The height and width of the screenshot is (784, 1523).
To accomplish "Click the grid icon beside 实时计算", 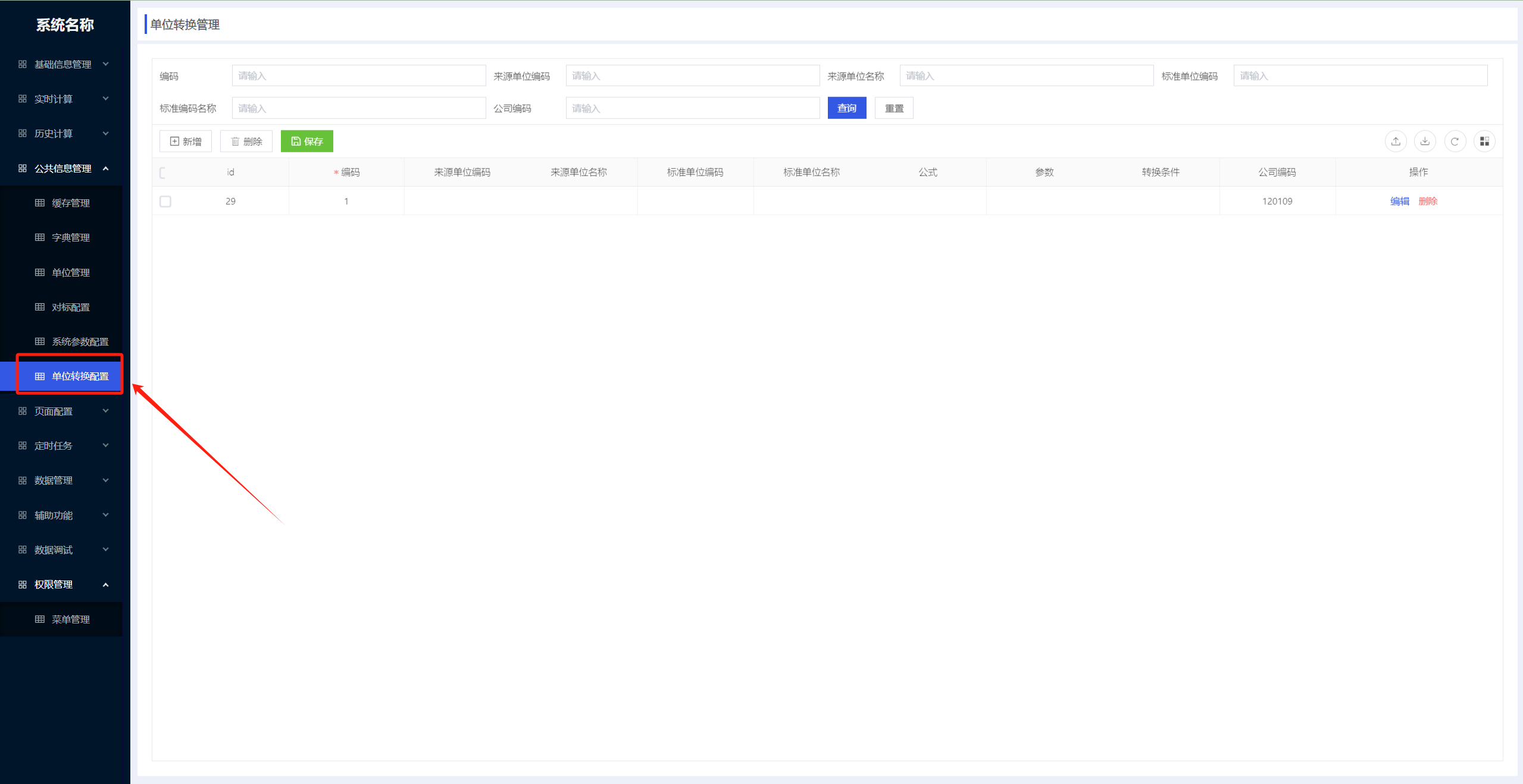I will 23,99.
